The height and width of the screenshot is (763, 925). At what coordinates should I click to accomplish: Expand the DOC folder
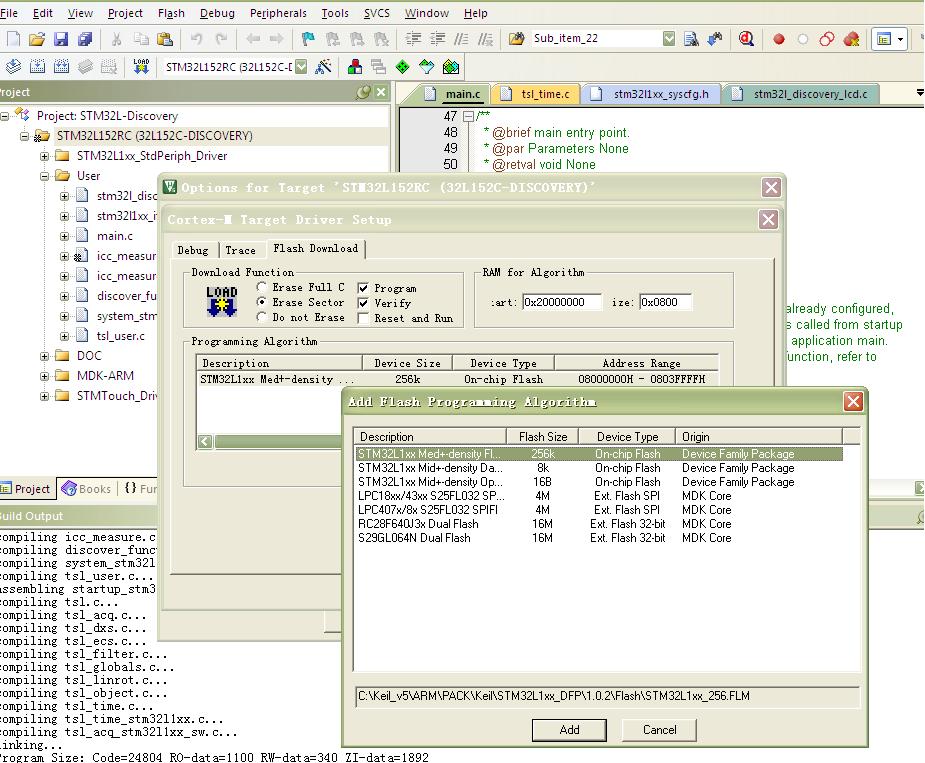tap(44, 356)
